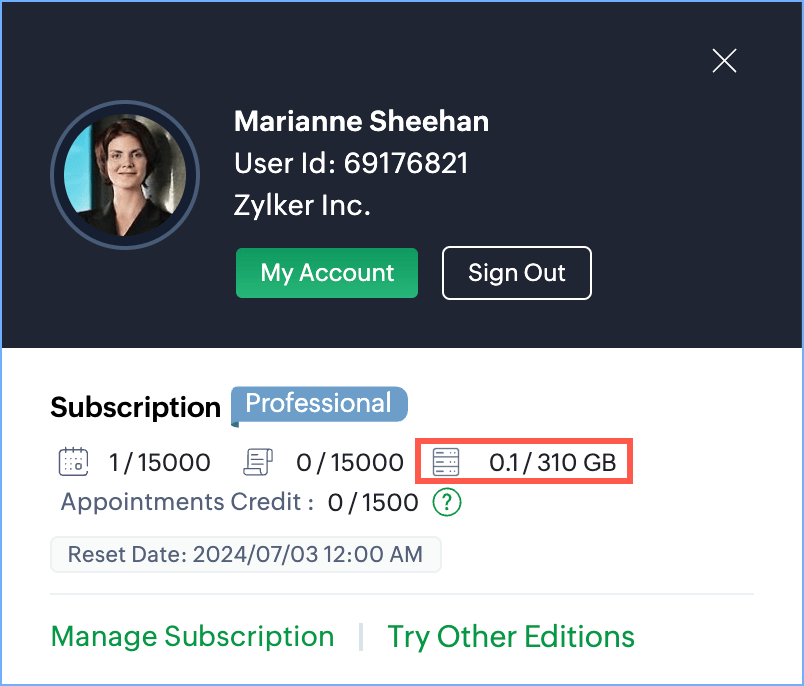This screenshot has width=804, height=686.
Task: Open the Appointments Credit help question mark
Action: click(x=447, y=502)
